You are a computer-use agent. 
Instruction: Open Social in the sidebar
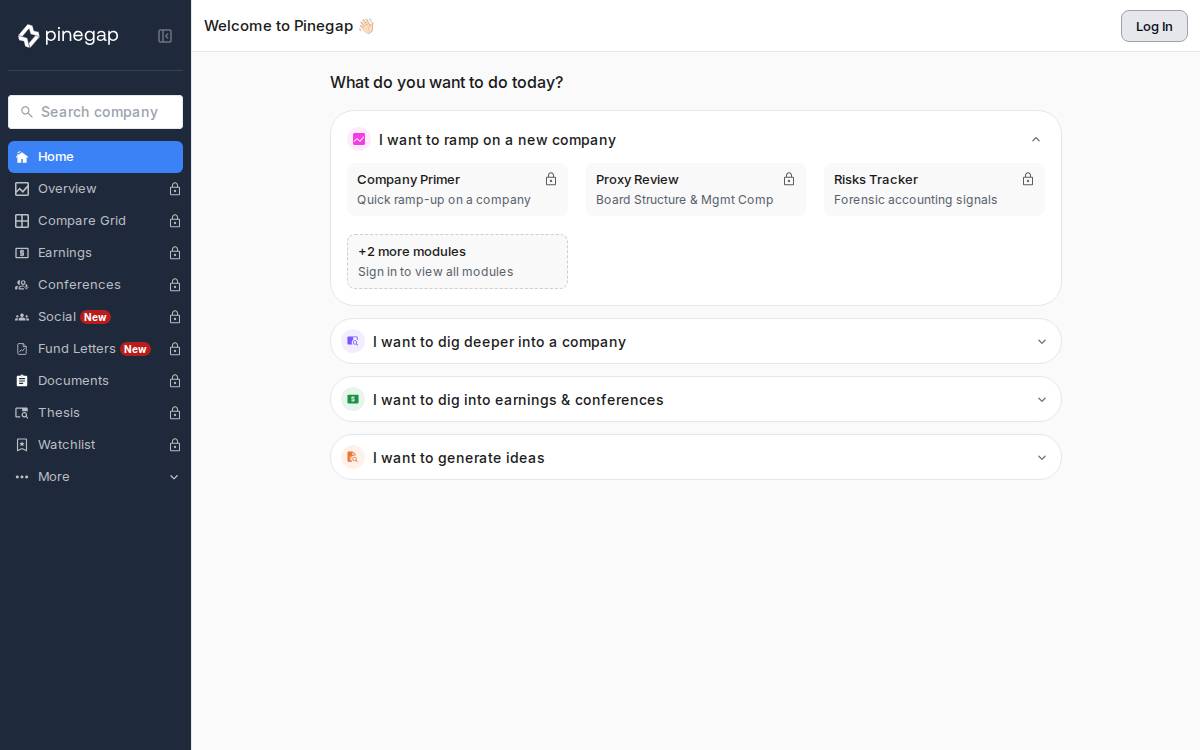tap(95, 317)
